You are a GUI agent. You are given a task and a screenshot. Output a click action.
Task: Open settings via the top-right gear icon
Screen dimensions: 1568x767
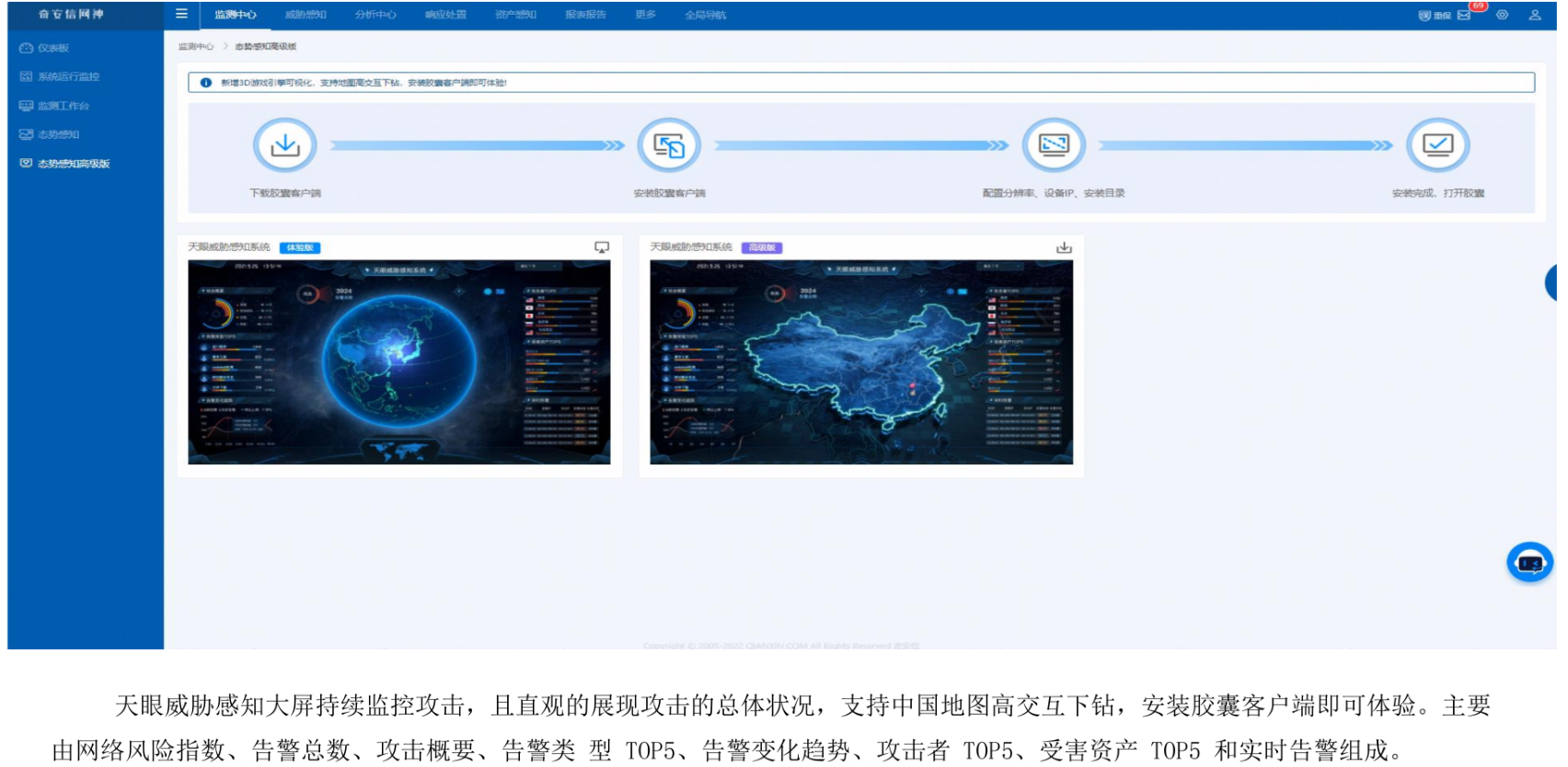tap(1502, 15)
